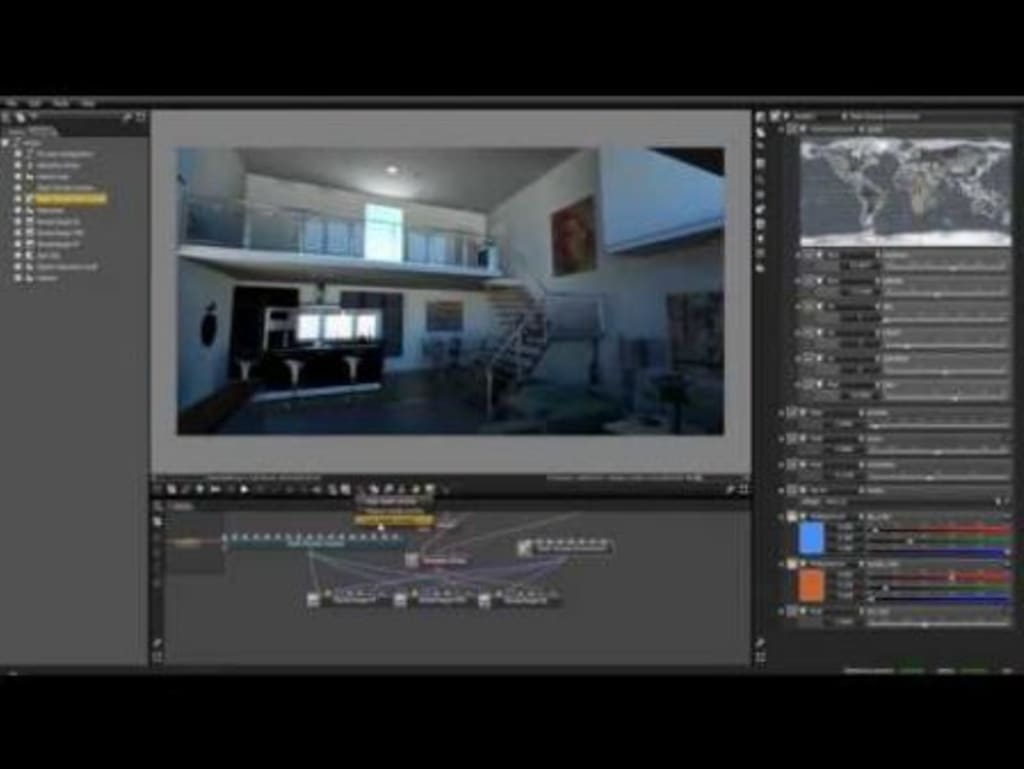
Task: Click the layers icon at the top-left panel corner
Action: (7, 117)
